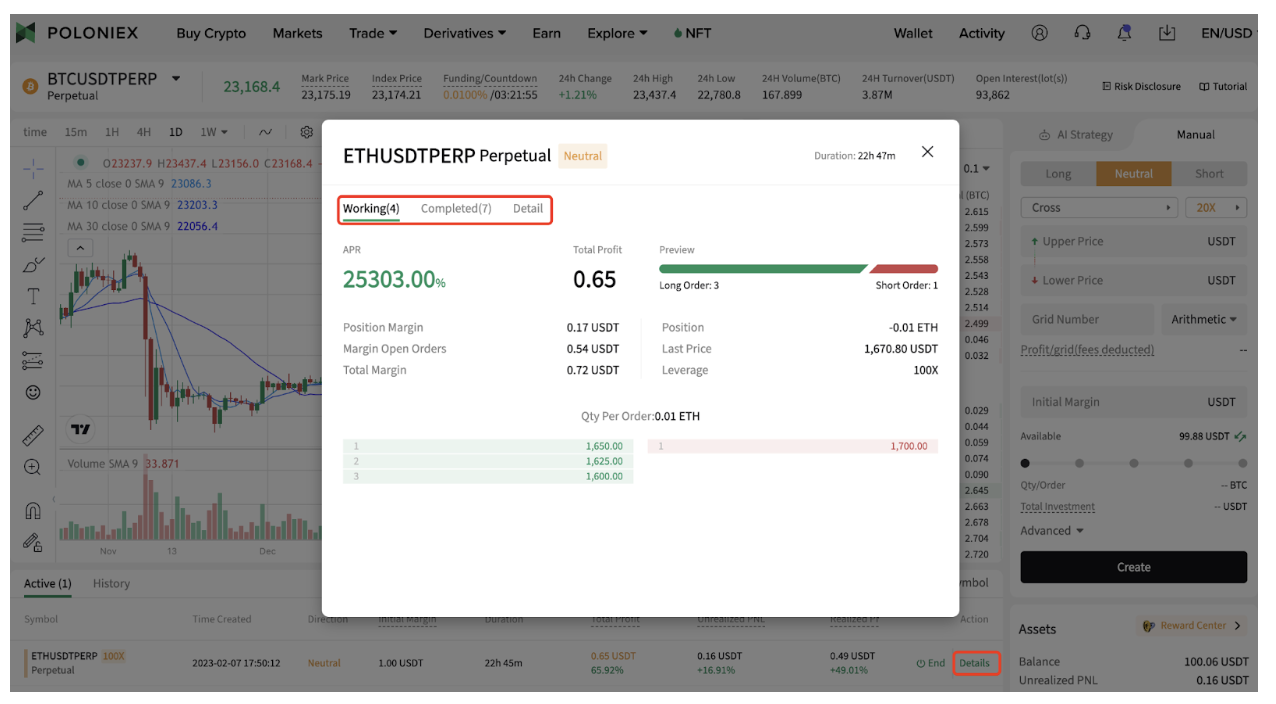The height and width of the screenshot is (704, 1276).
Task: Switch to the Manual tab
Action: tap(1195, 135)
